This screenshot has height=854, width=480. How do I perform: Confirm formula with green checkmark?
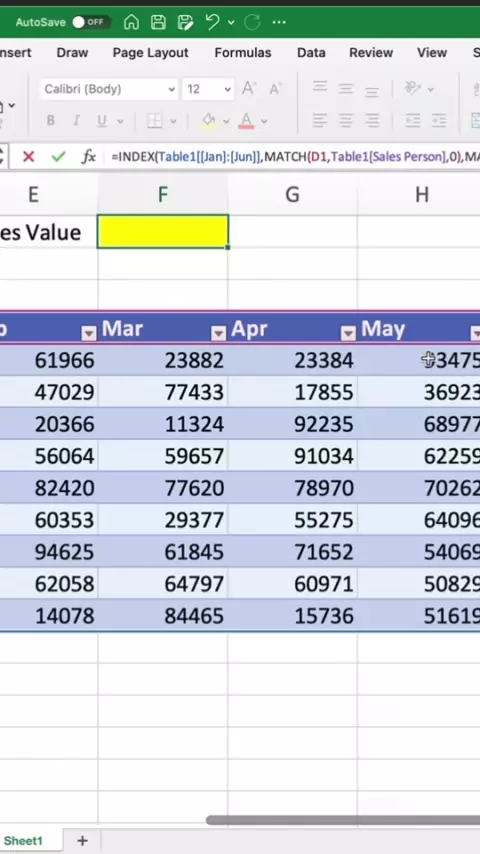click(x=58, y=157)
